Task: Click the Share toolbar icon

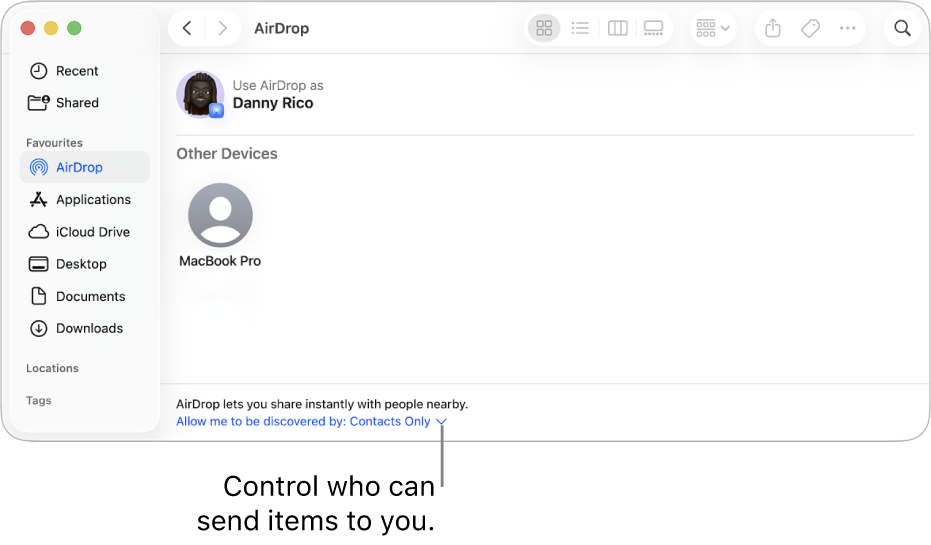Action: pyautogui.click(x=772, y=28)
